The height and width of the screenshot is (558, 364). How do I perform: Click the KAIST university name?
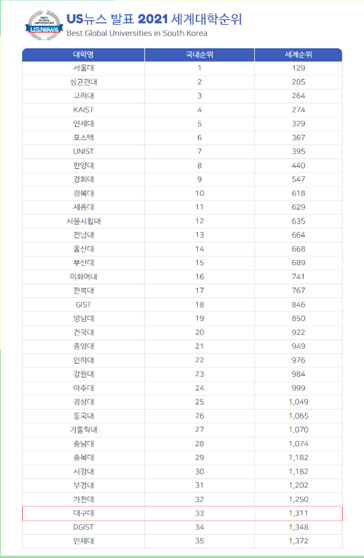83,110
